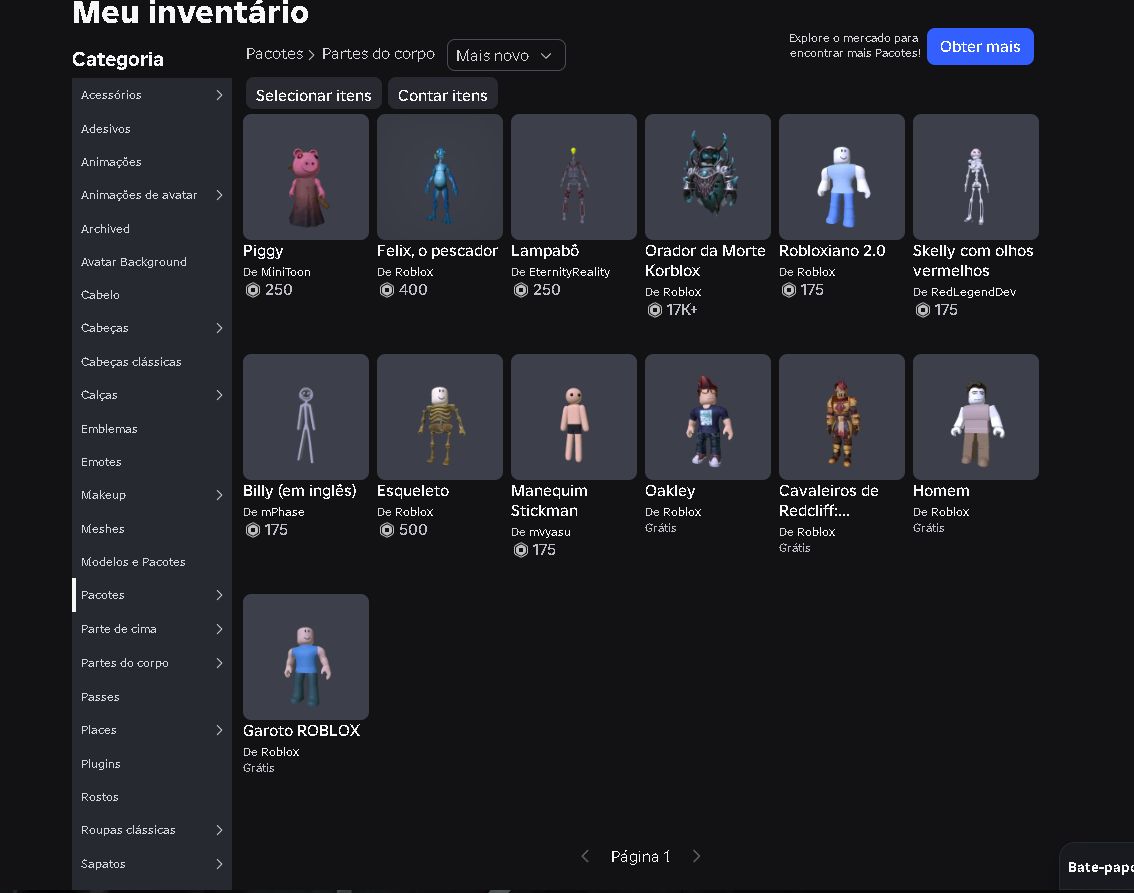Open the Mais novo sort dropdown

(x=506, y=55)
